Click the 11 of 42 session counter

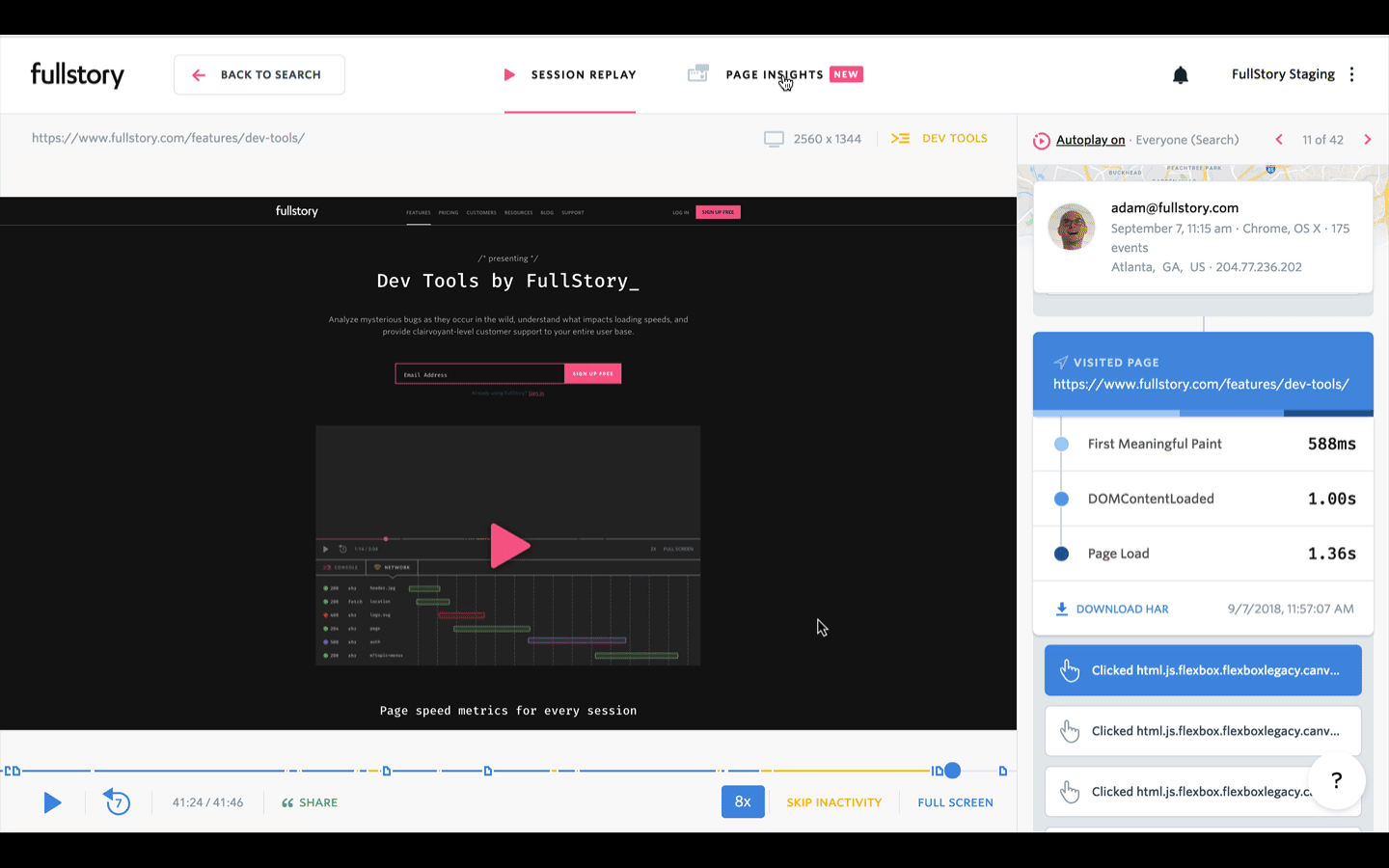pyautogui.click(x=1322, y=140)
